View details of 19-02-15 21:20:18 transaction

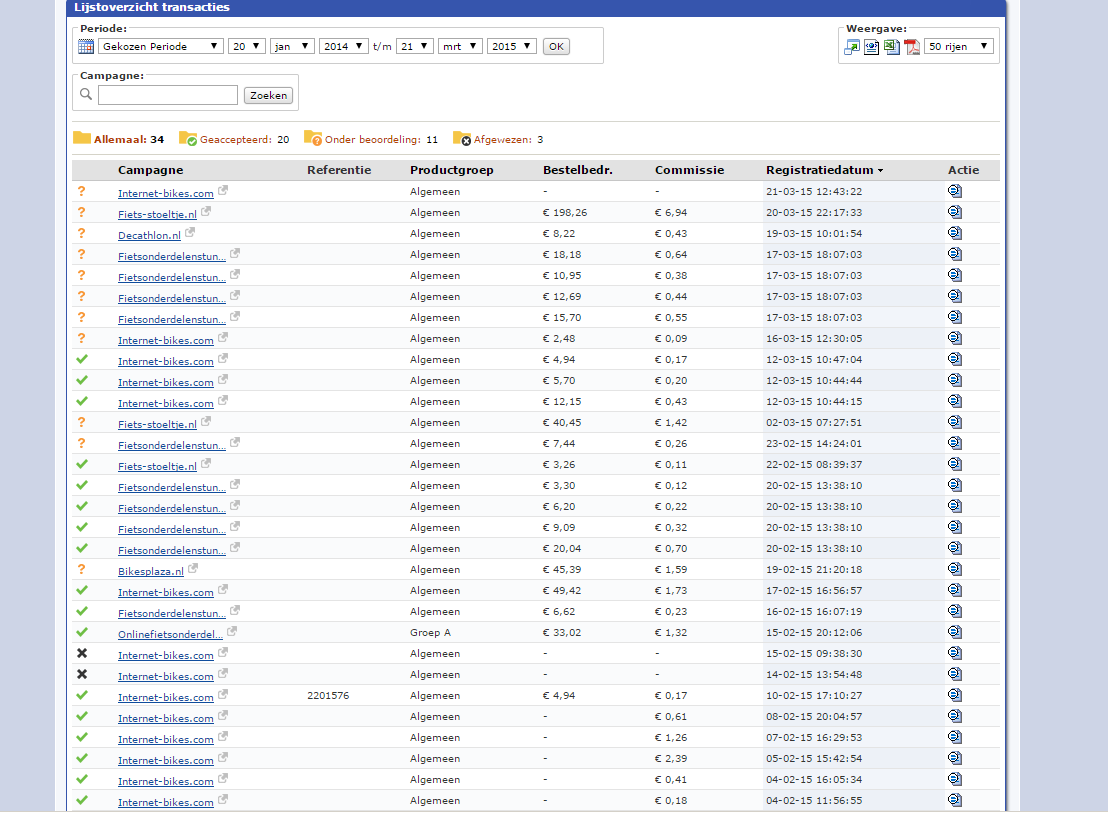coord(955,569)
